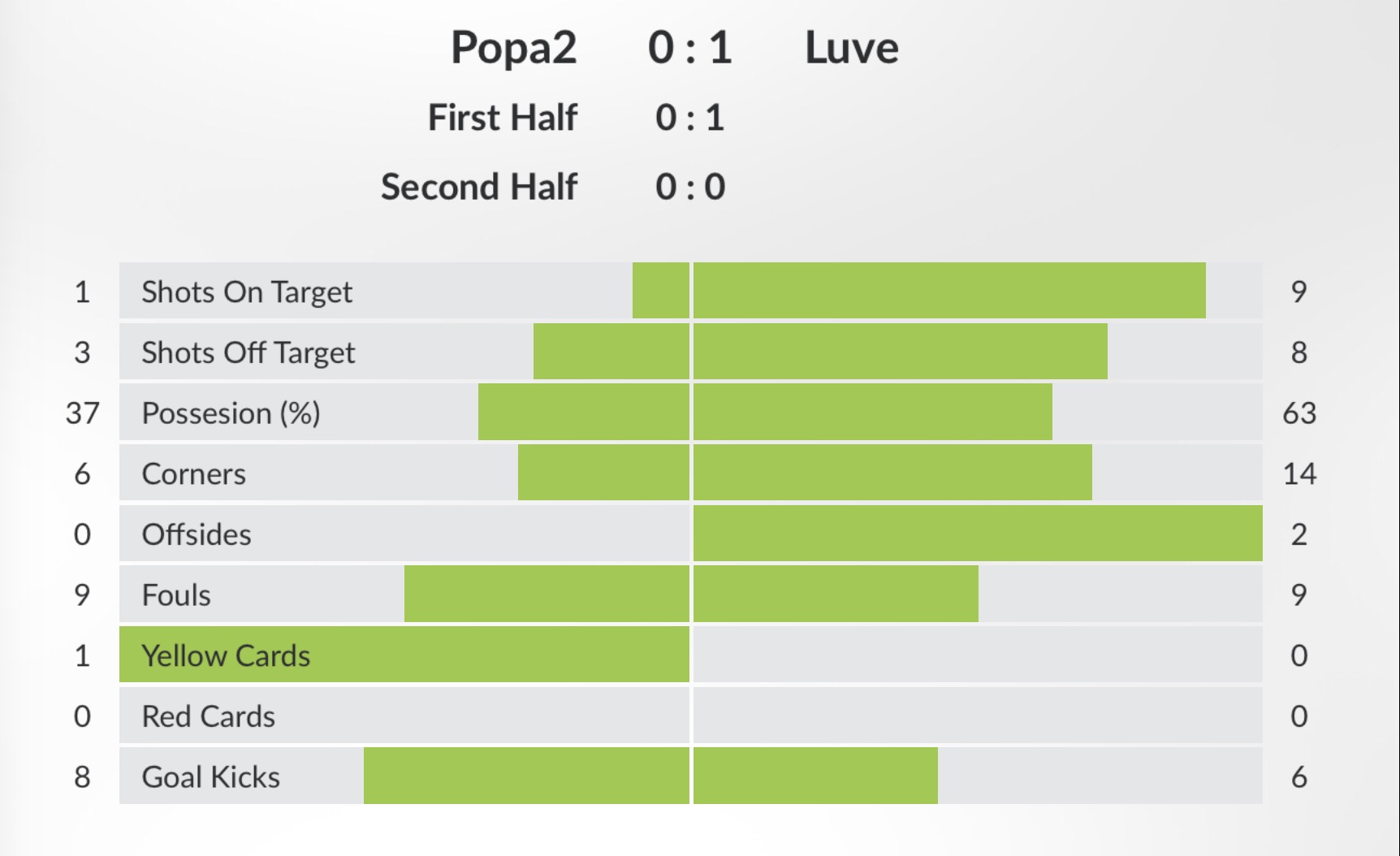Click the Red Cards label
This screenshot has width=1400, height=856.
pos(208,716)
